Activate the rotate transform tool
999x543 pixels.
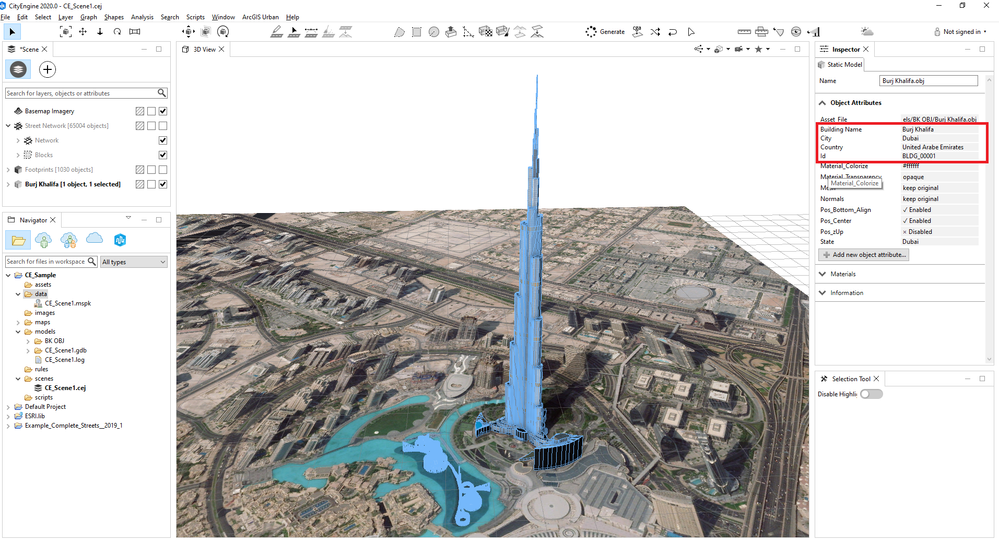117,31
